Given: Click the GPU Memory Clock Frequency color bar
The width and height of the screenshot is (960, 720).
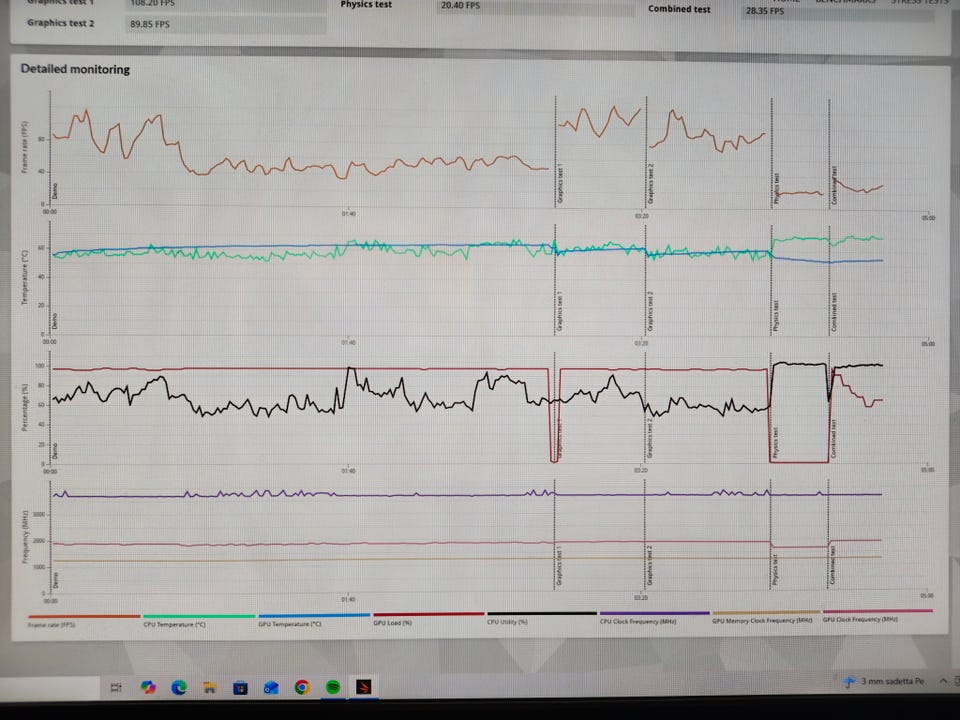Looking at the screenshot, I should (766, 612).
